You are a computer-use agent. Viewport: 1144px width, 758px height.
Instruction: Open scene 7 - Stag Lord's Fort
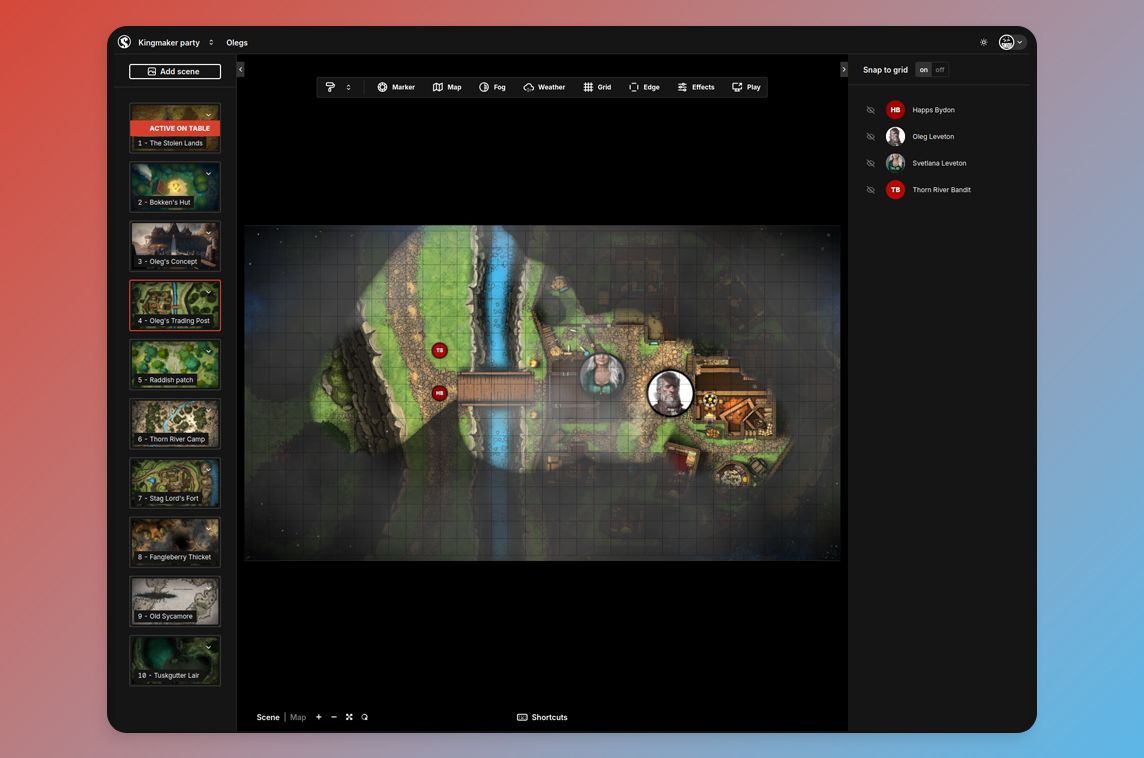pyautogui.click(x=175, y=483)
